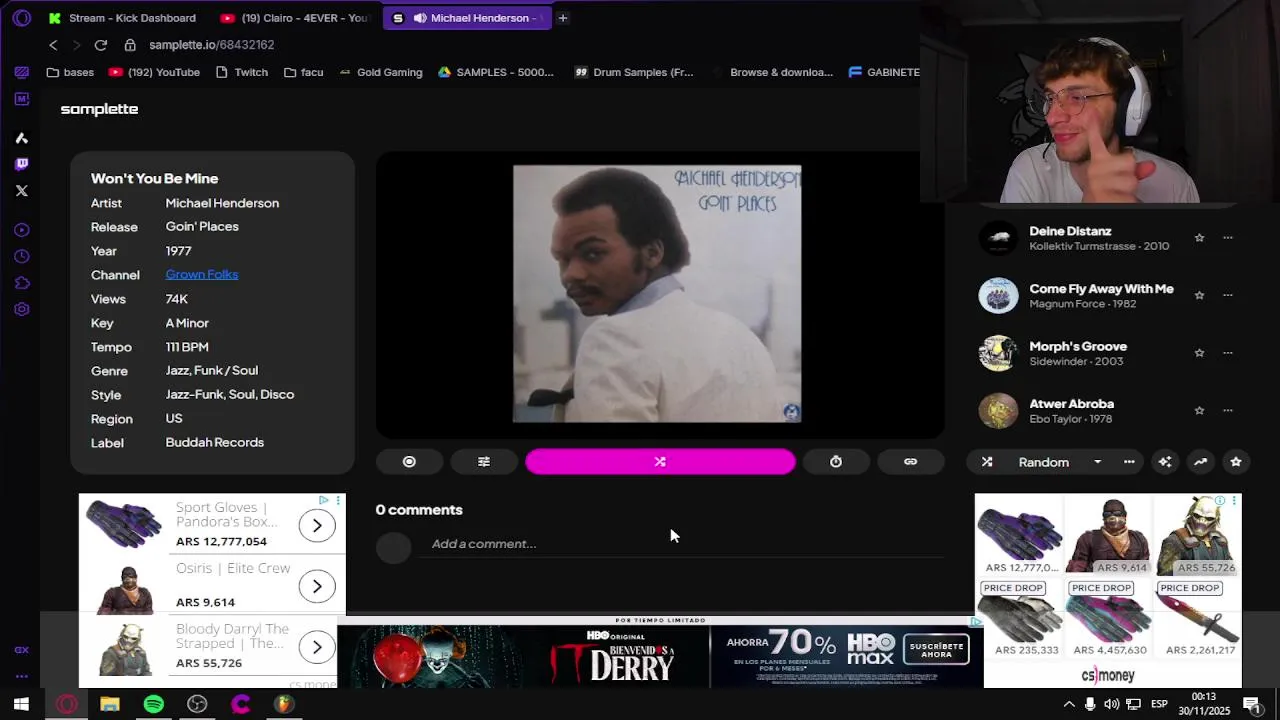Open a new browser tab
This screenshot has height=720, width=1280.
563,18
